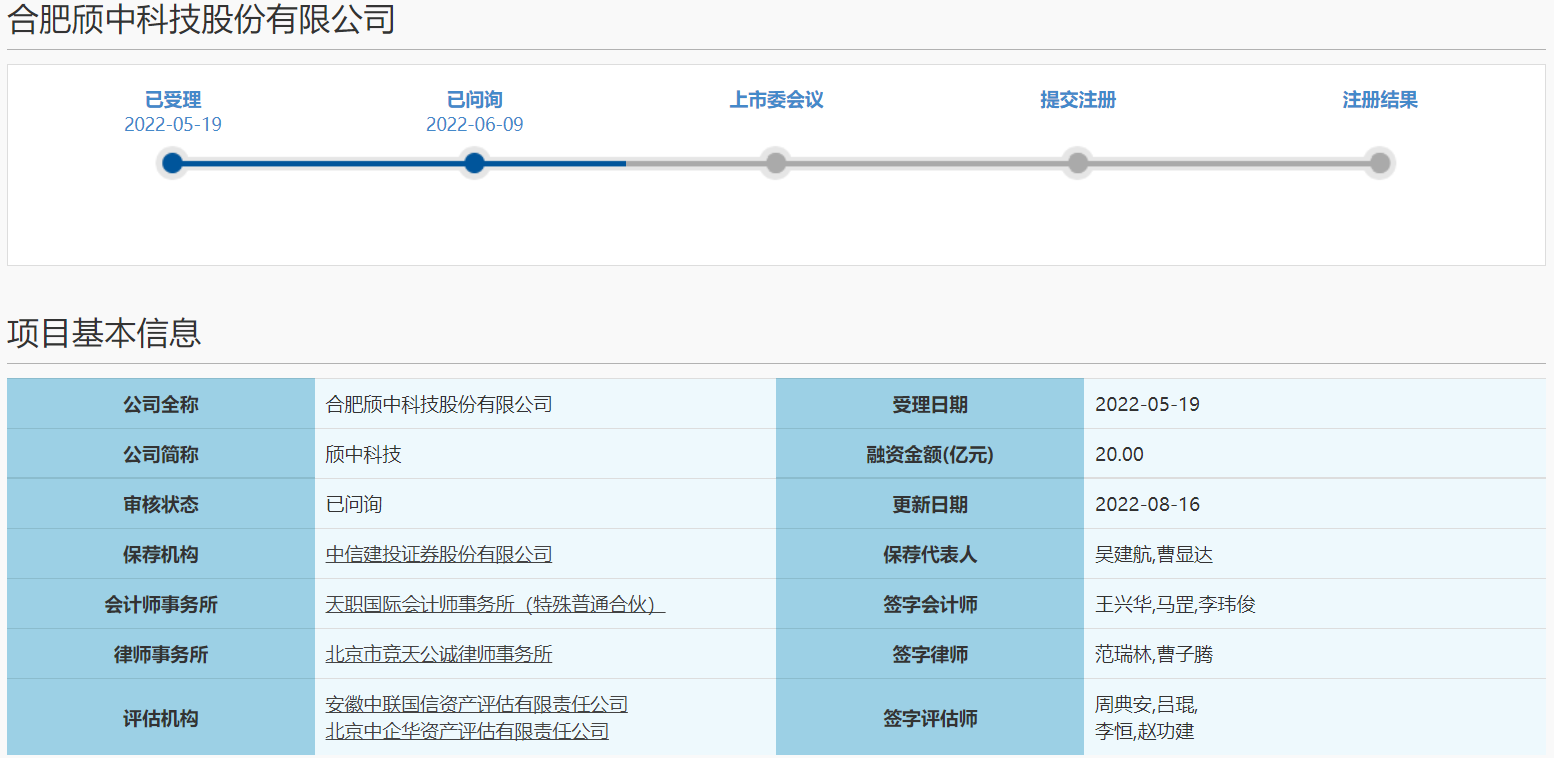Click the 提交注册 stage marker dot
1554x758 pixels.
(1077, 163)
